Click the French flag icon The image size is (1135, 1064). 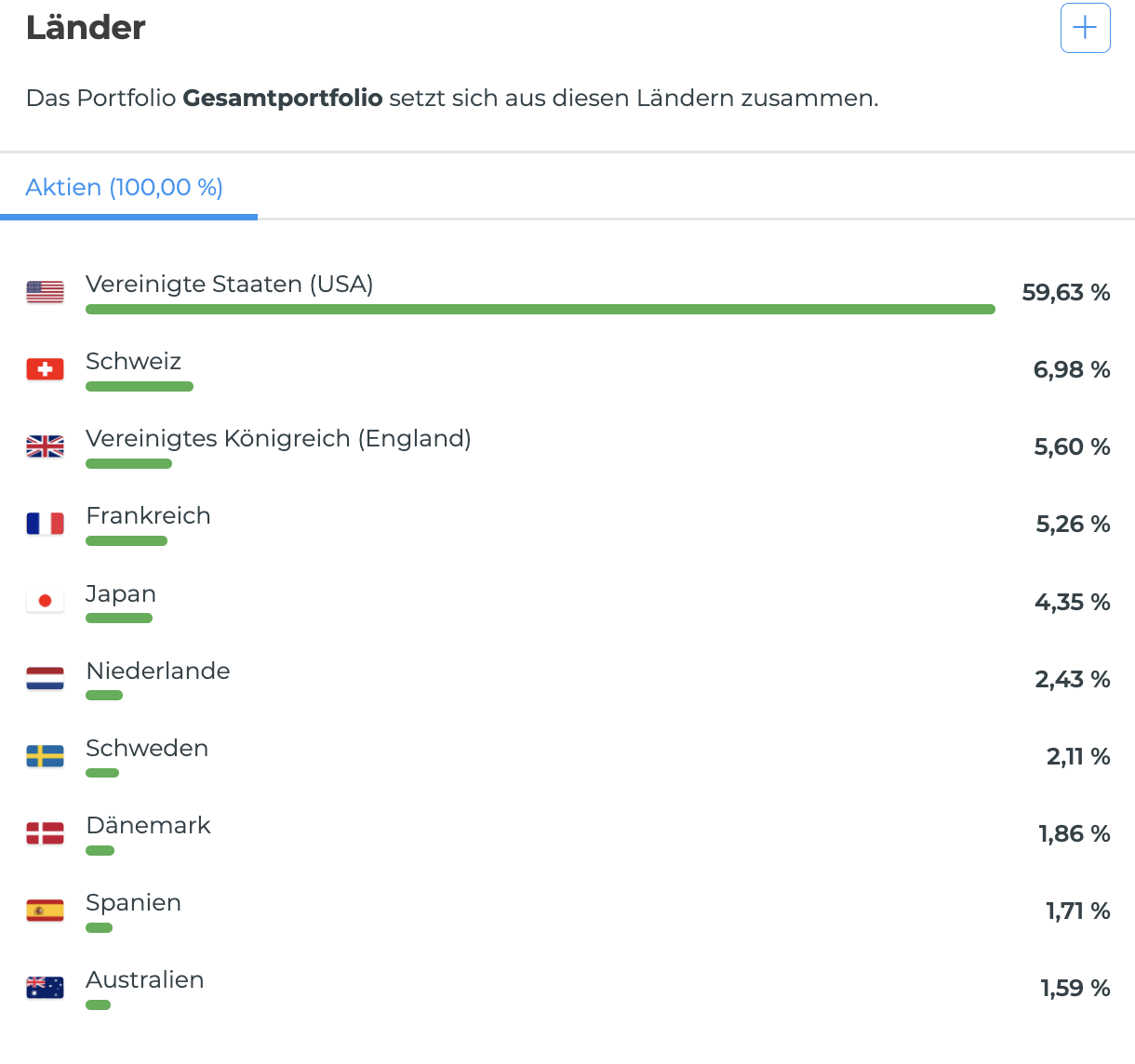(x=45, y=524)
